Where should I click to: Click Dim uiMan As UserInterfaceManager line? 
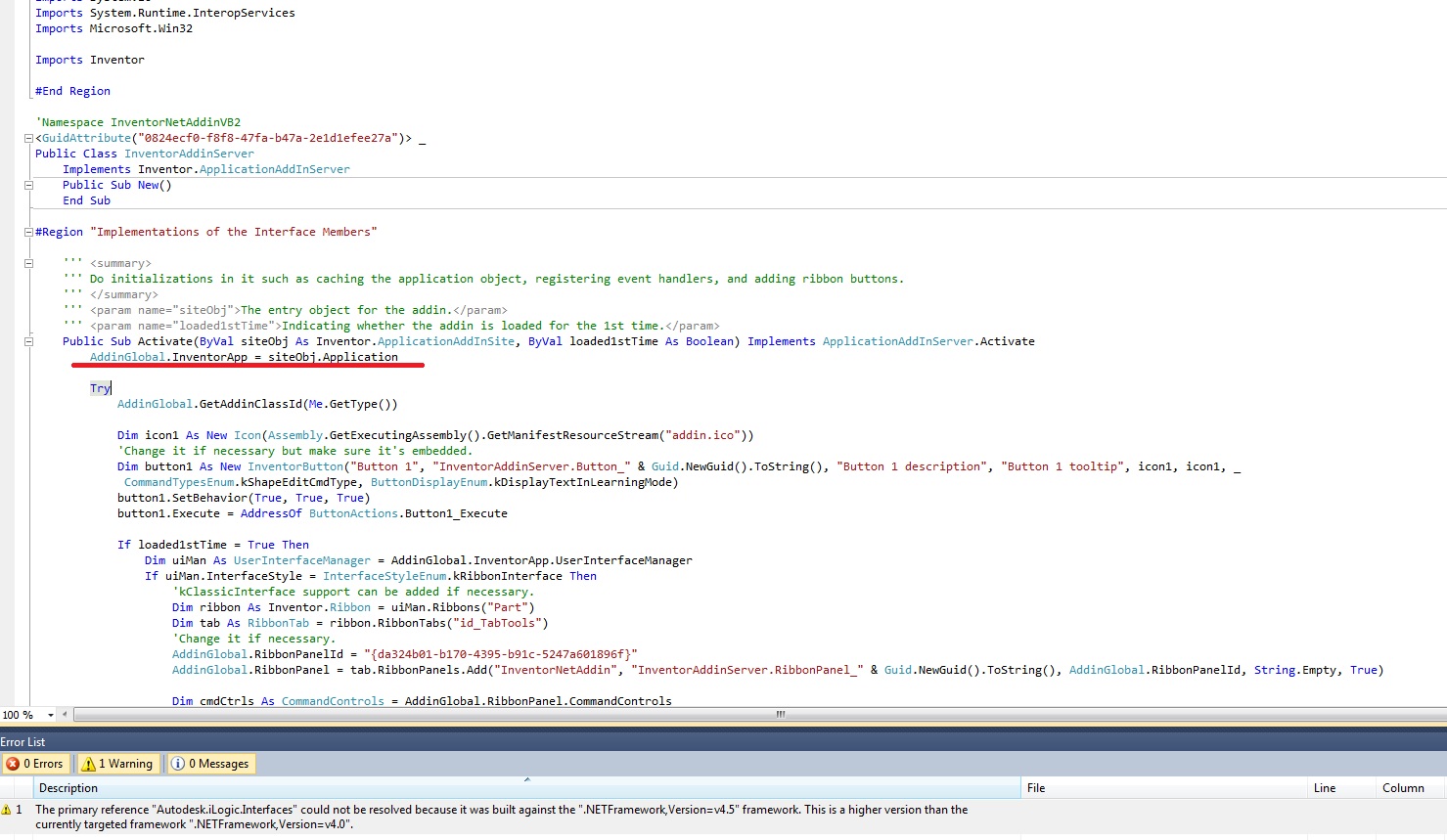[419, 560]
